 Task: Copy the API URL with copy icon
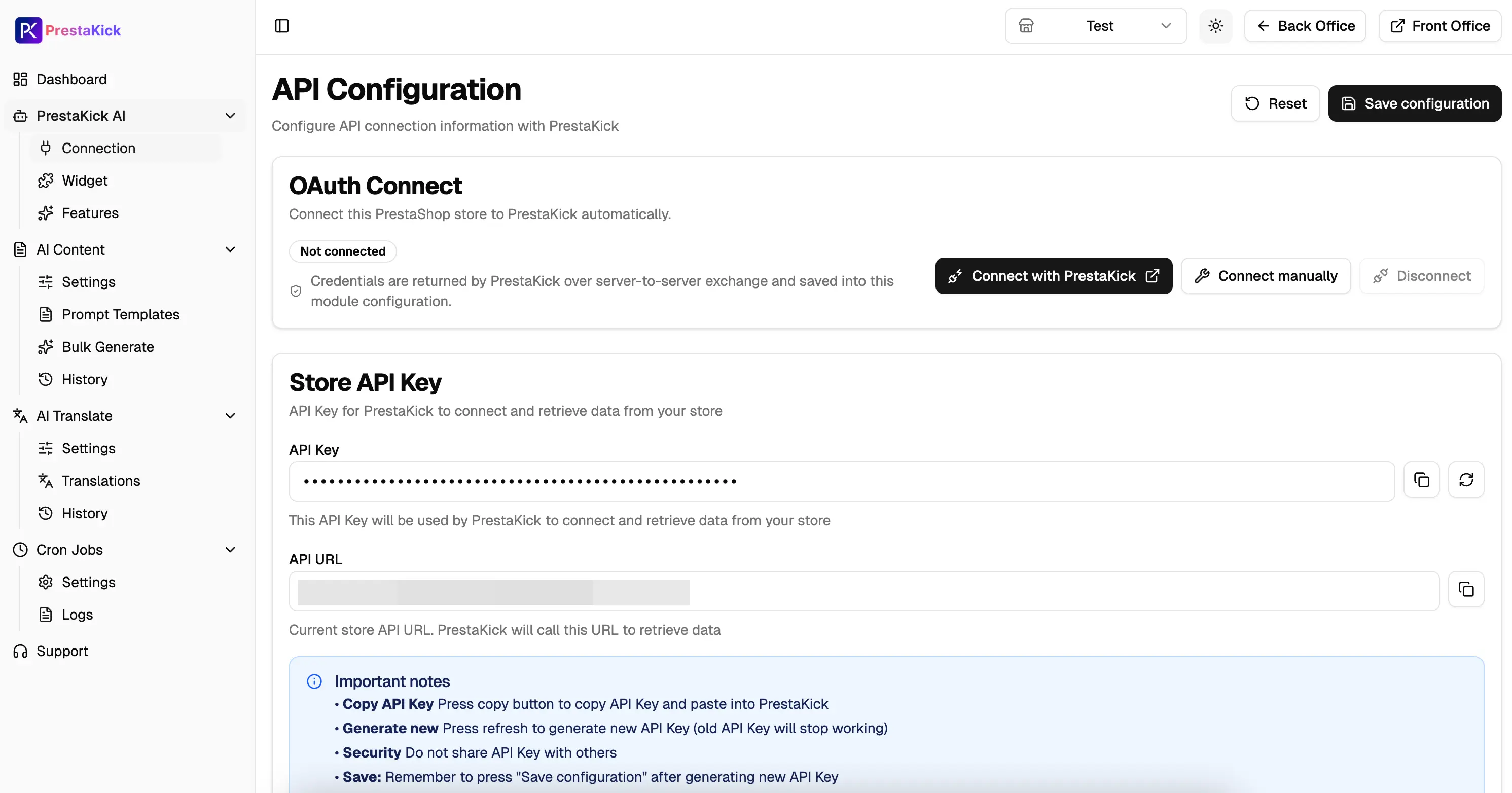tap(1466, 589)
